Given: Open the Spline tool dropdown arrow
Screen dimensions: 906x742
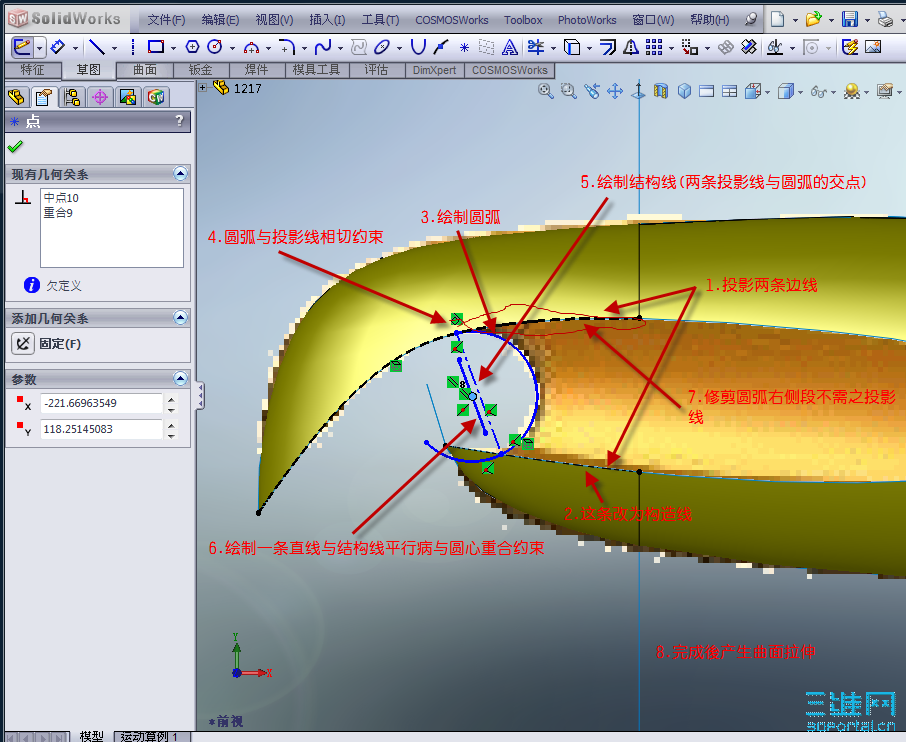Looking at the screenshot, I should [x=340, y=48].
